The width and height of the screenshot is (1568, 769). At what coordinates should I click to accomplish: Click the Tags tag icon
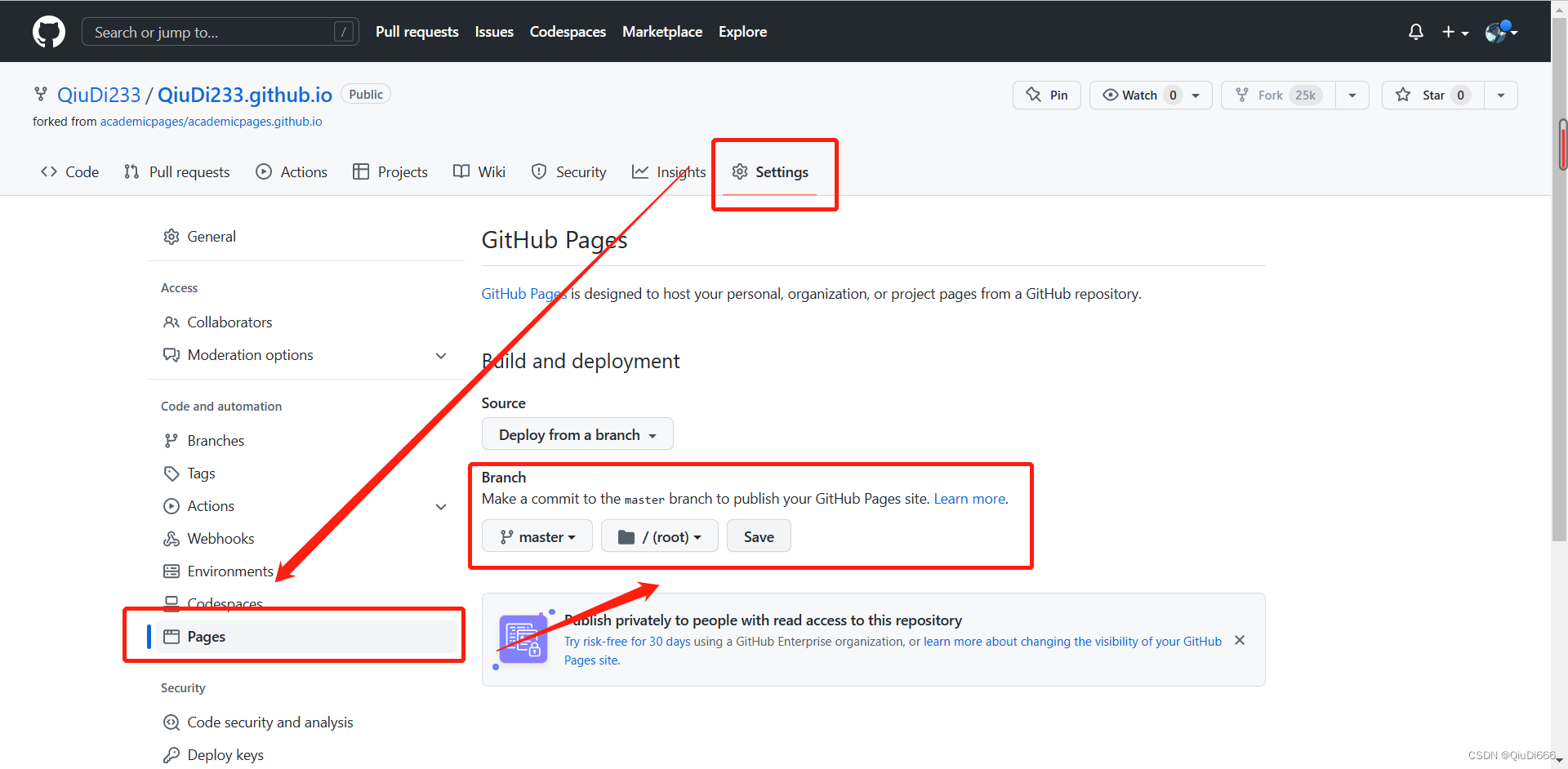pyautogui.click(x=171, y=473)
